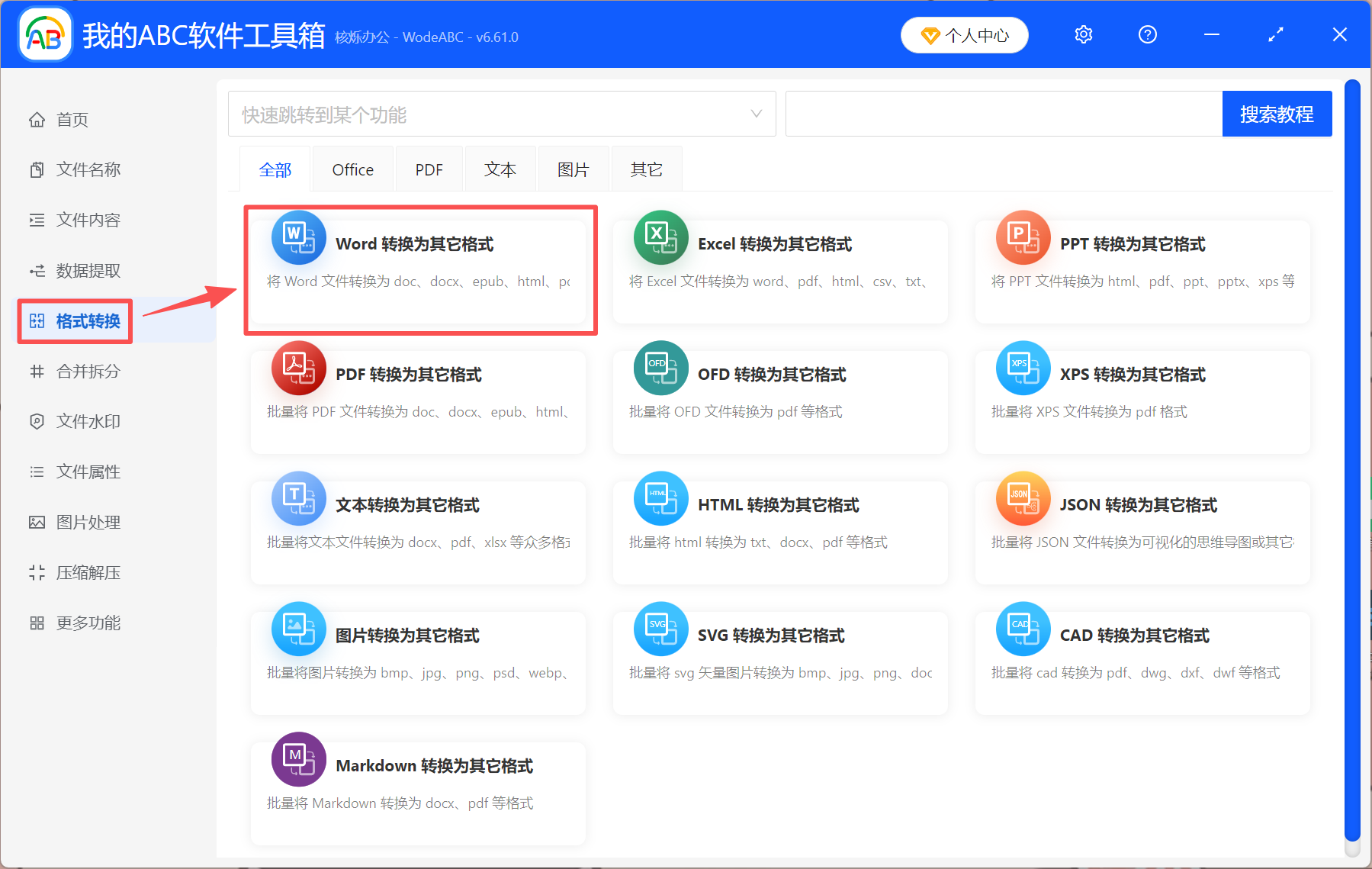Click the 搜索教程 button

coord(1277,113)
